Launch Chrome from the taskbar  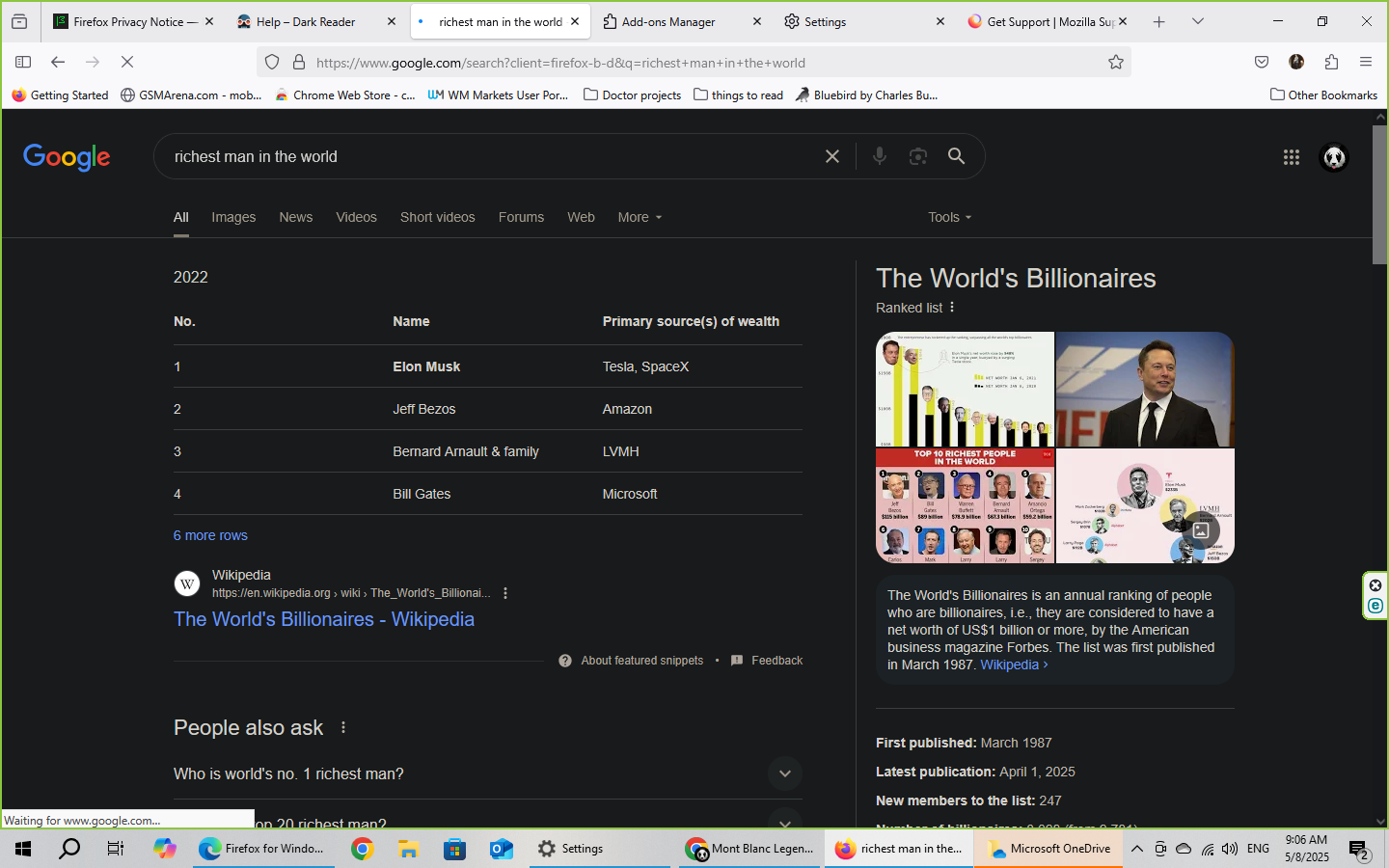pyautogui.click(x=363, y=849)
